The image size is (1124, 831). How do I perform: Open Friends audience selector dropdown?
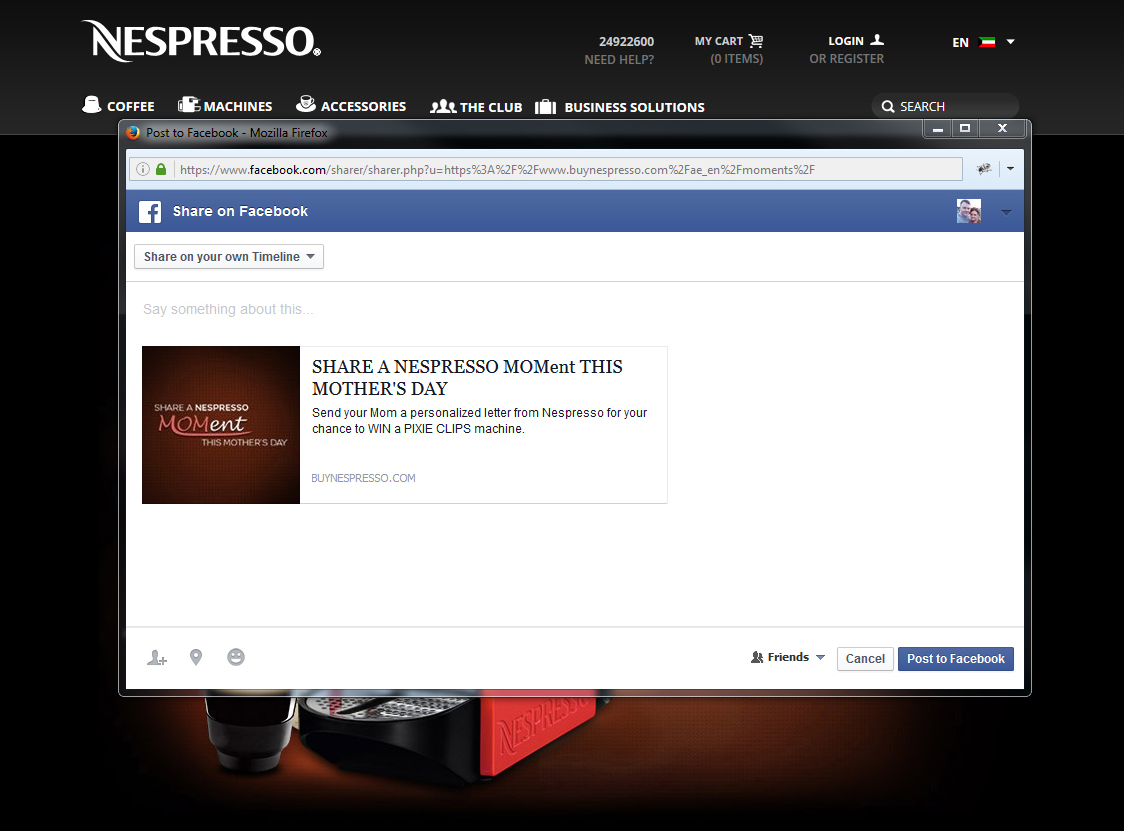(x=788, y=657)
